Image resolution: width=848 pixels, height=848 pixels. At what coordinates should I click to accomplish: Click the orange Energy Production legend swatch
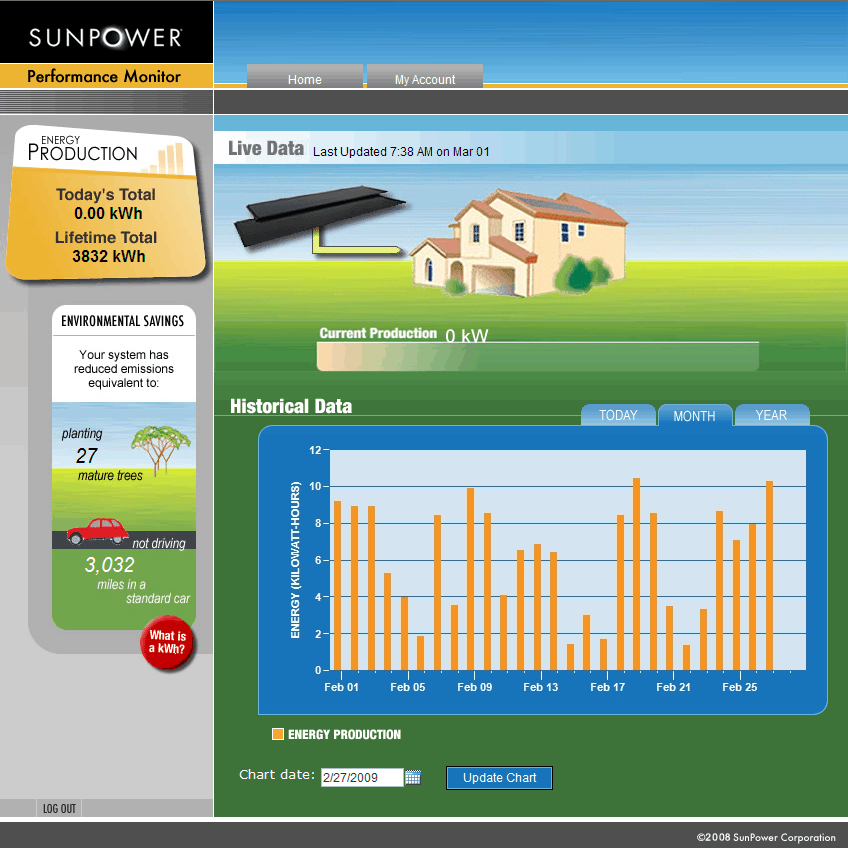click(278, 734)
